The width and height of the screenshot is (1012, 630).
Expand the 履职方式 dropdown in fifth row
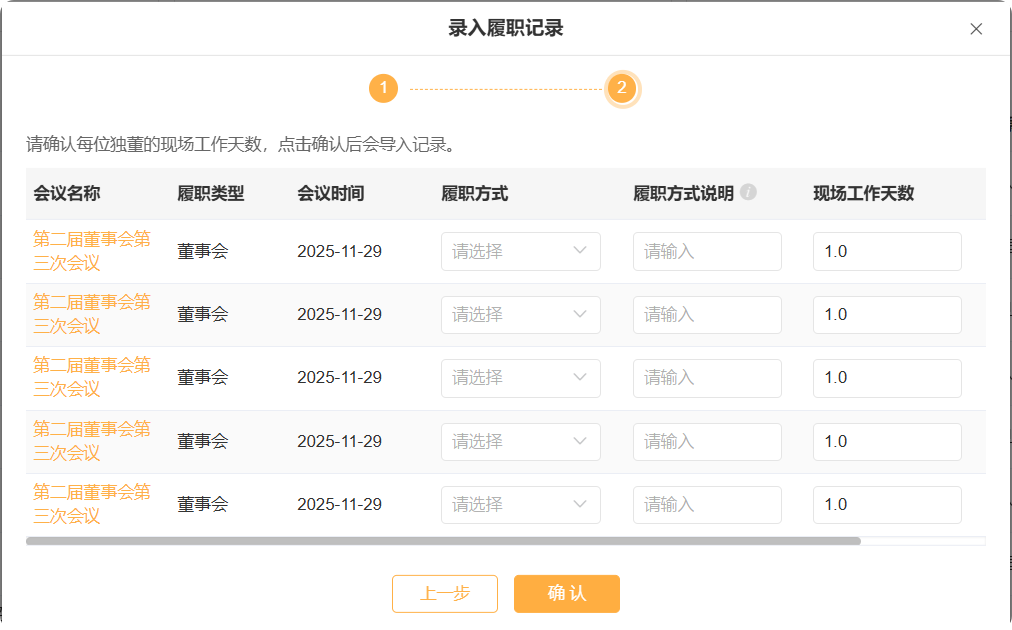coord(520,505)
